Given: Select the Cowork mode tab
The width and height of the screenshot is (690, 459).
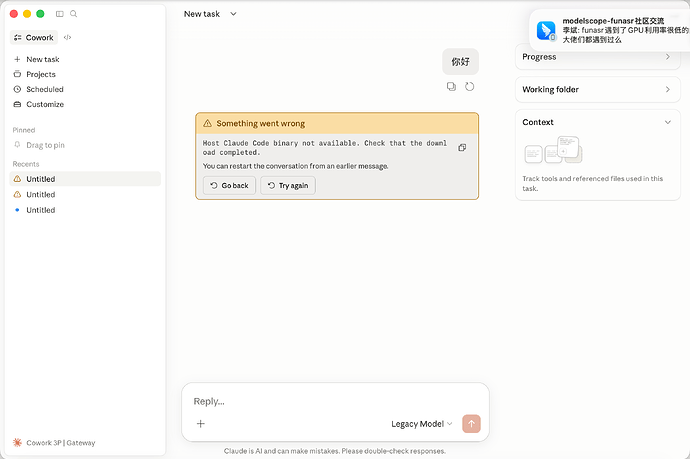Looking at the screenshot, I should [x=34, y=37].
